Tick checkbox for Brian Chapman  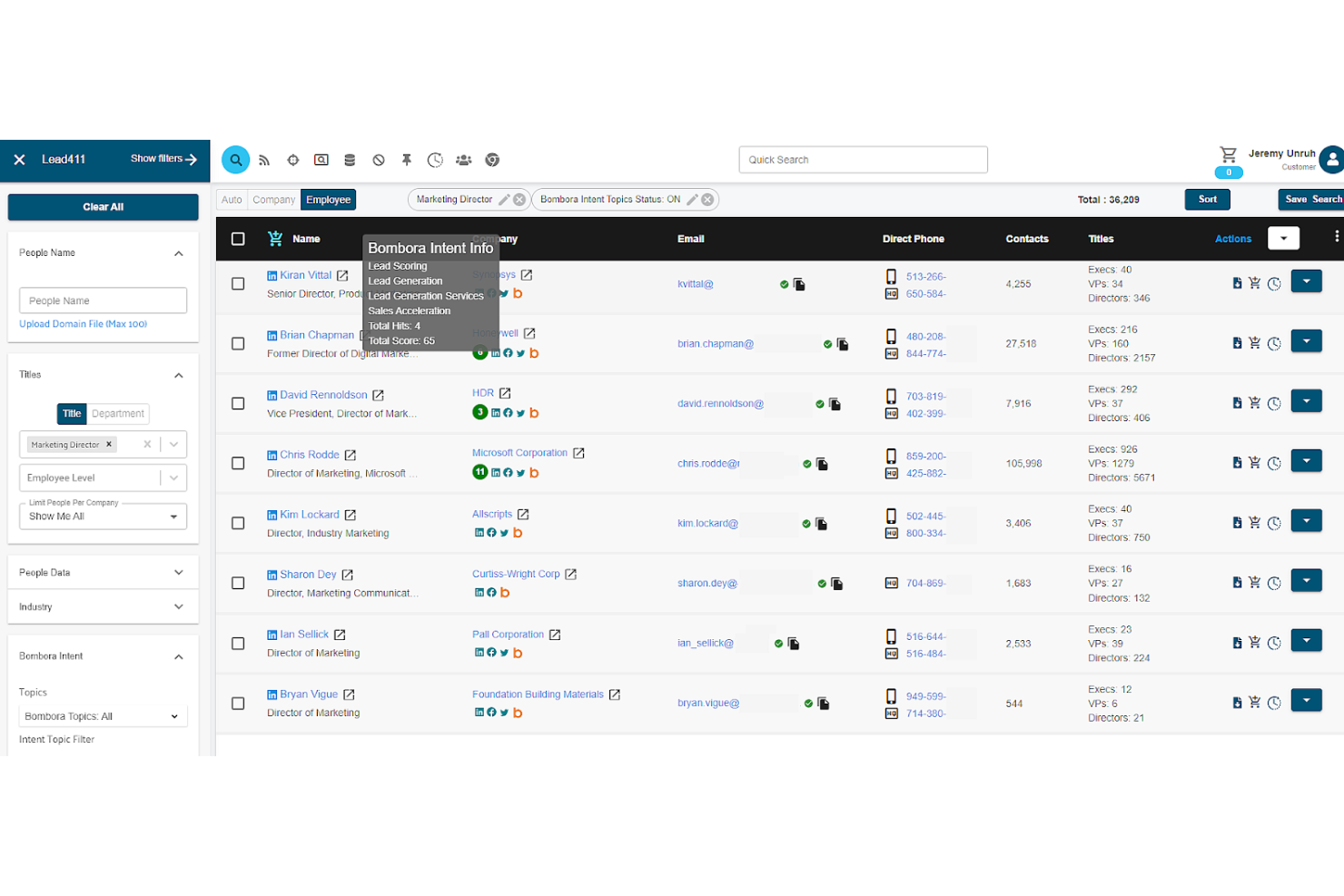(238, 343)
